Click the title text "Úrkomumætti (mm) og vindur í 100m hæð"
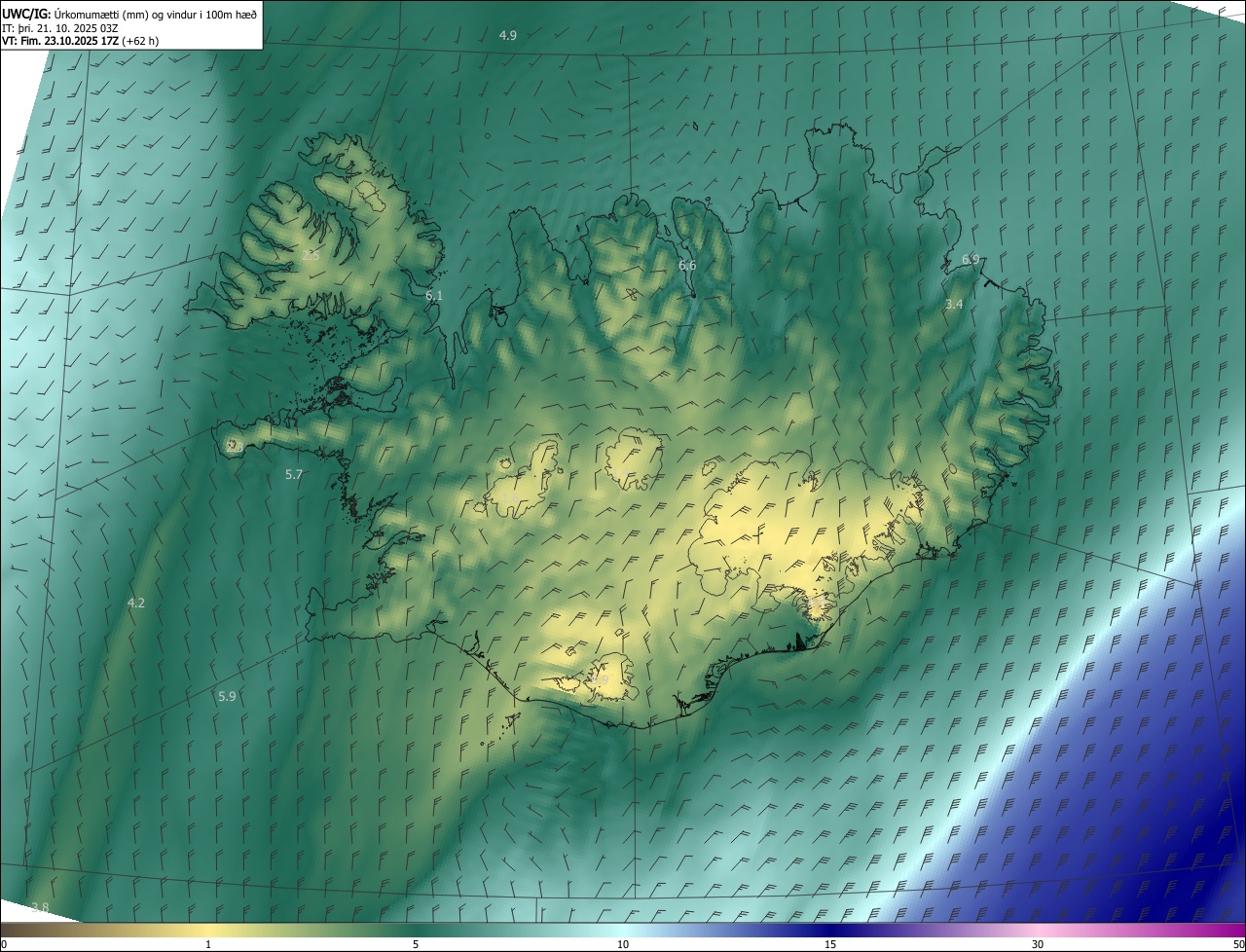Screen dimensions: 1246x952 tap(155, 15)
